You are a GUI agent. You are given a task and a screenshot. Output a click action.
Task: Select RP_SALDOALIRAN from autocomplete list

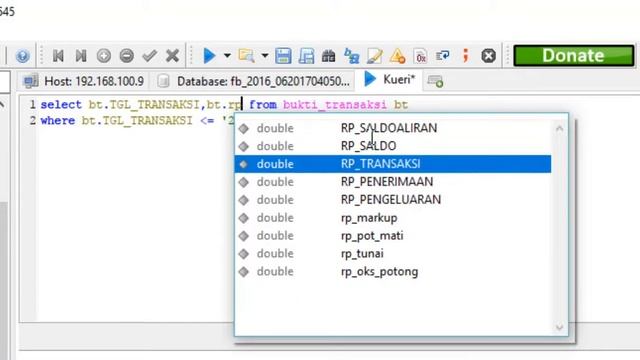pyautogui.click(x=393, y=128)
